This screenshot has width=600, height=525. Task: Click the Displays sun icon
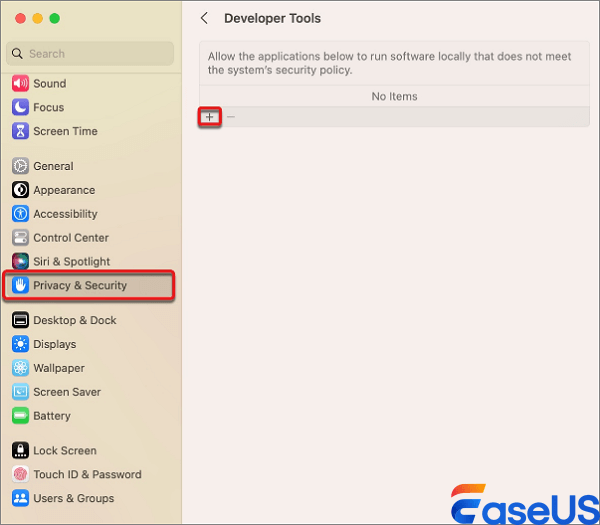[x=20, y=344]
